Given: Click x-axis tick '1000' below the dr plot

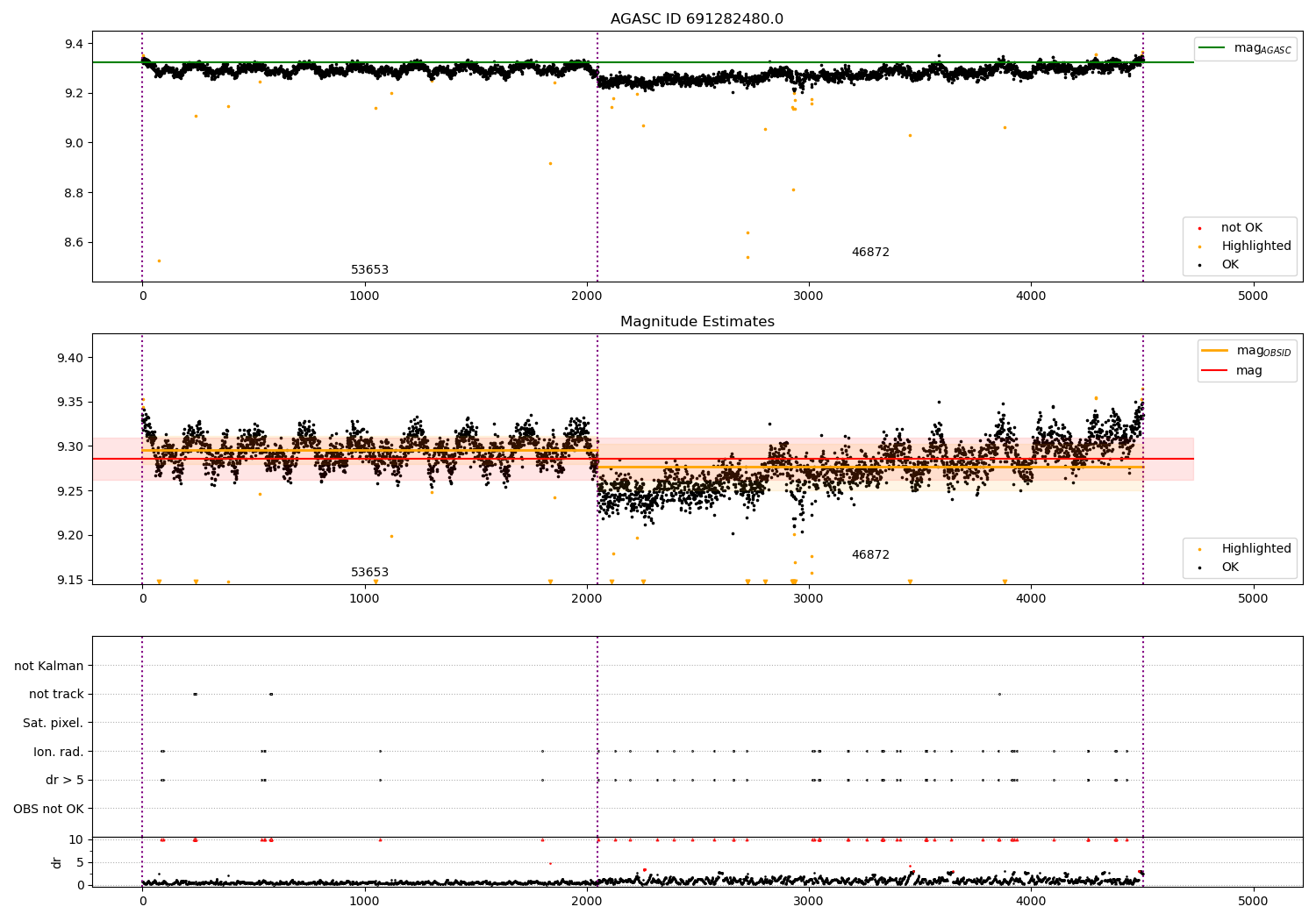Looking at the screenshot, I should pyautogui.click(x=364, y=902).
